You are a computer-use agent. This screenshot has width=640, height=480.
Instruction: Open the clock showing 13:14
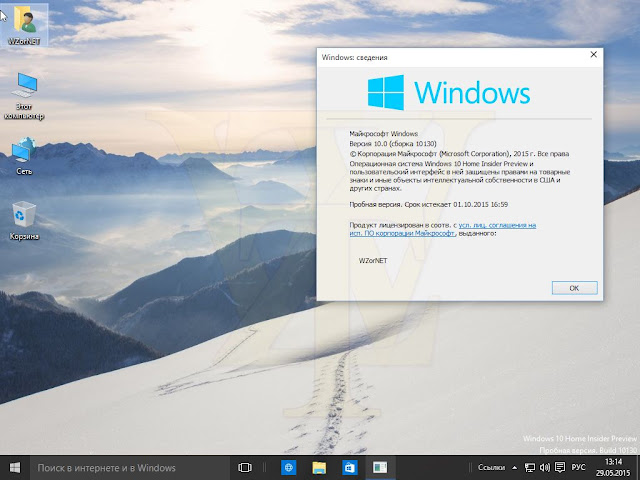tap(613, 468)
